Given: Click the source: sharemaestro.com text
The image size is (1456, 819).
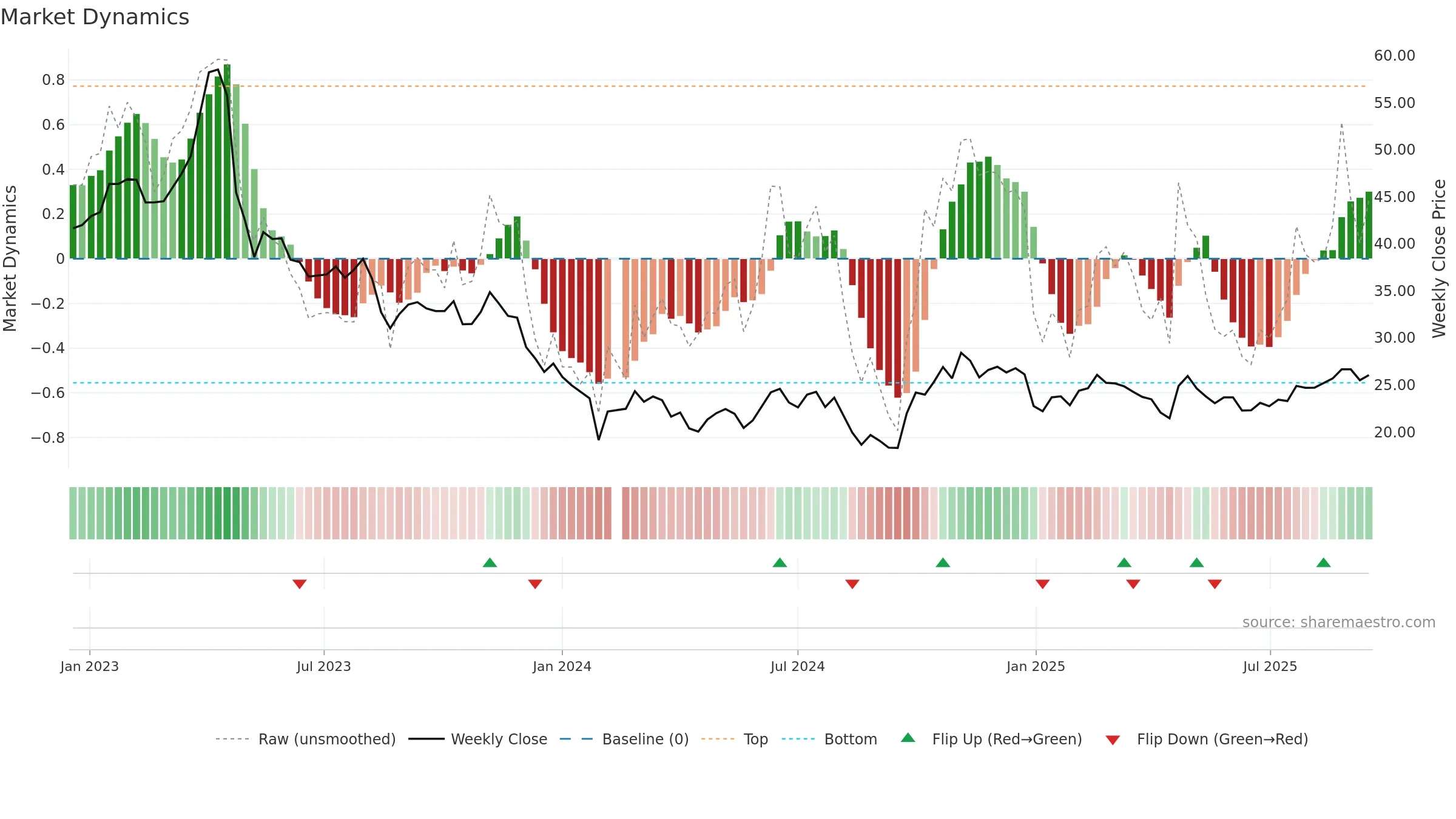Looking at the screenshot, I should coord(1339,622).
